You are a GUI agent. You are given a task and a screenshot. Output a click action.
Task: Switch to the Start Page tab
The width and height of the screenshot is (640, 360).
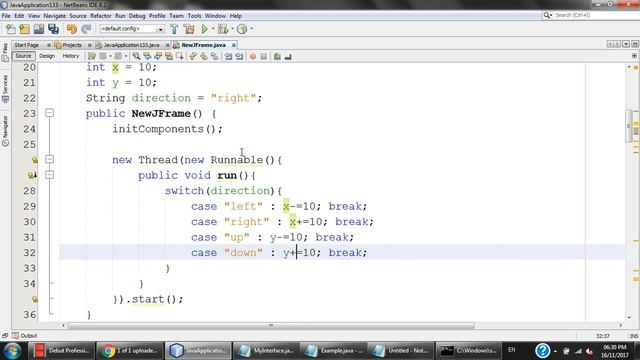[x=27, y=45]
